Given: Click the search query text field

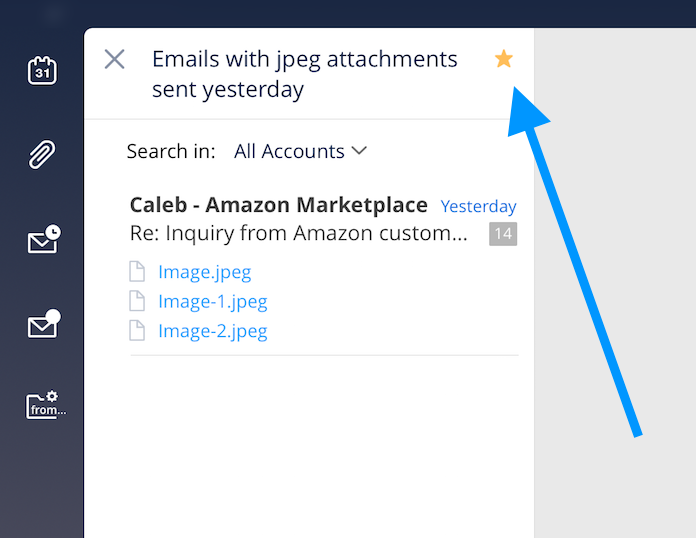Looking at the screenshot, I should [305, 74].
